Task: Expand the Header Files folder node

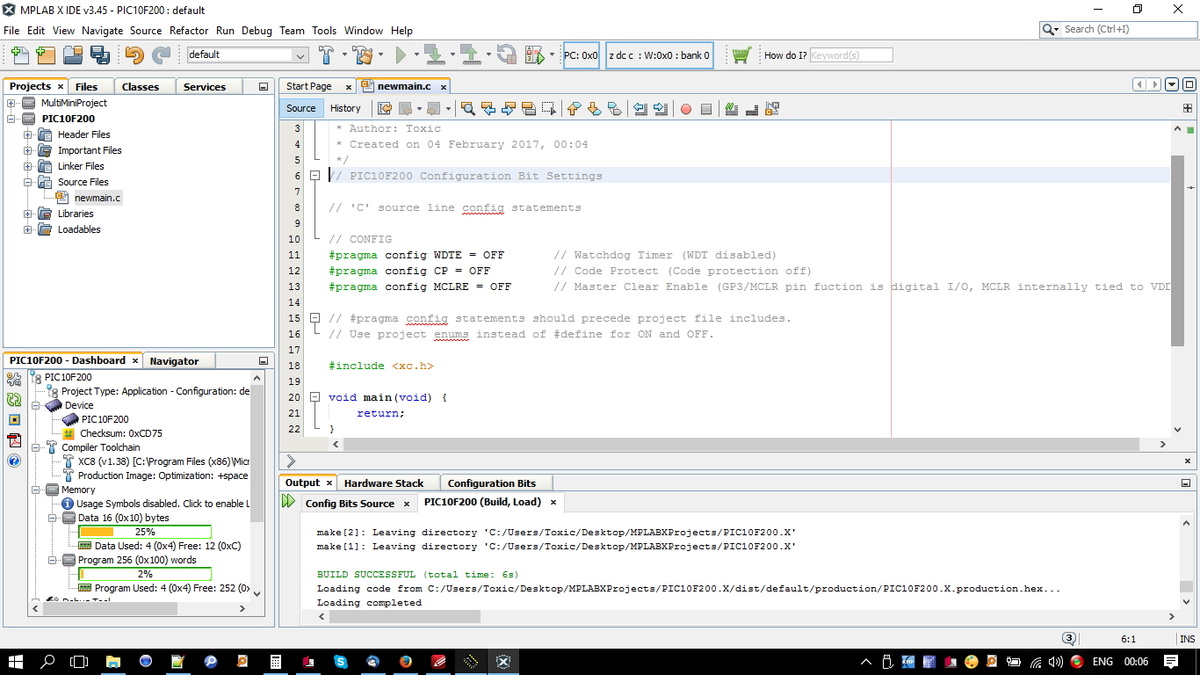Action: click(27, 134)
